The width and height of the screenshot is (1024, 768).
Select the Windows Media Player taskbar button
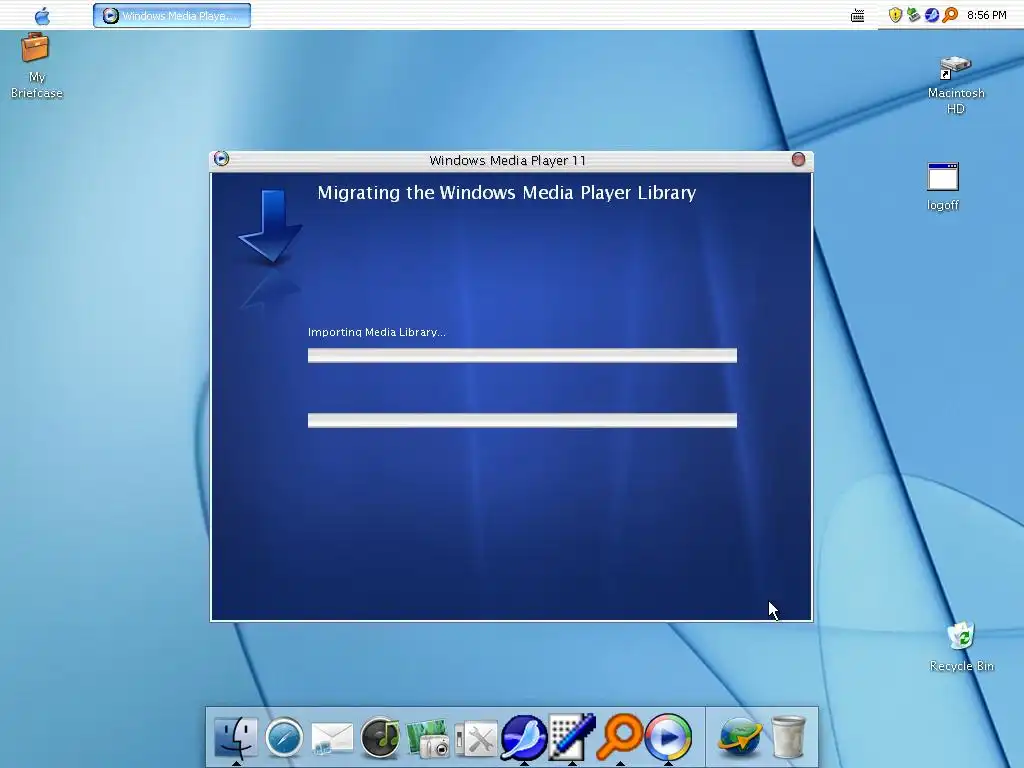pos(172,16)
